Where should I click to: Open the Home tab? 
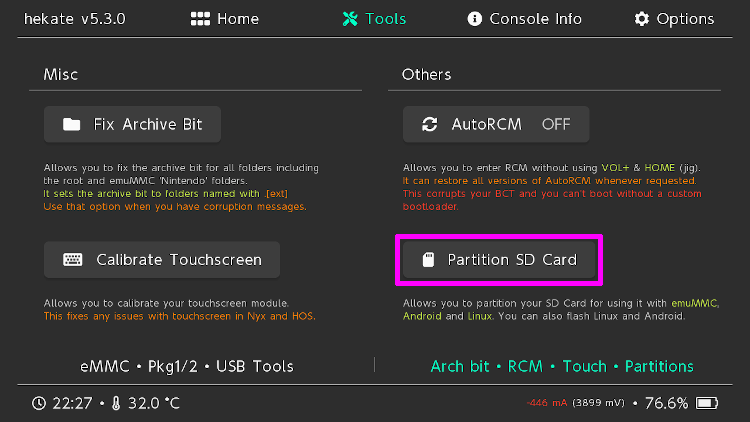237,19
